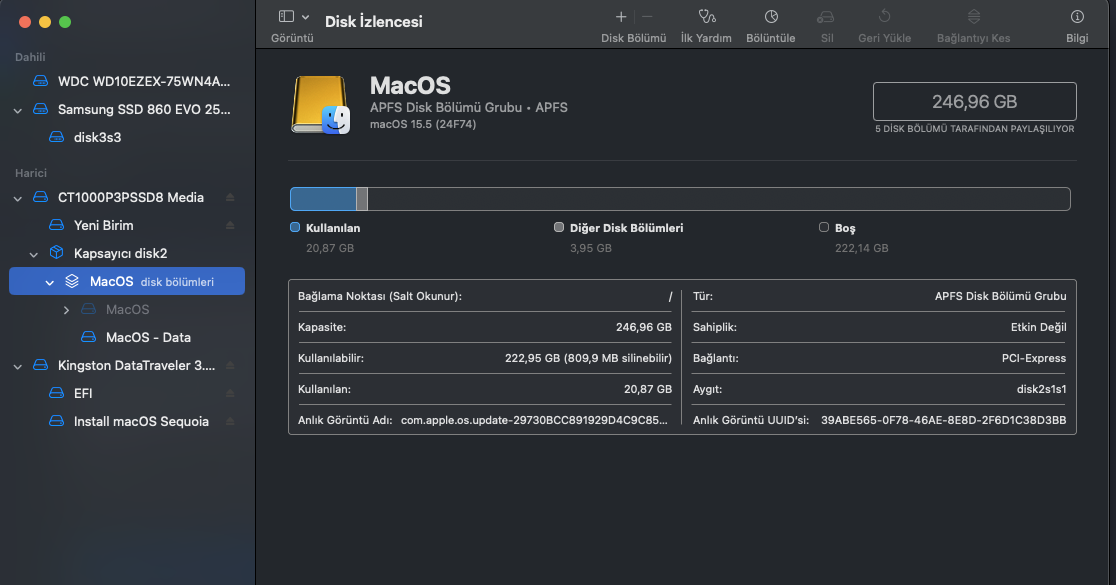Select the EFI partition in sidebar
Viewport: 1116px width, 585px height.
coord(83,393)
